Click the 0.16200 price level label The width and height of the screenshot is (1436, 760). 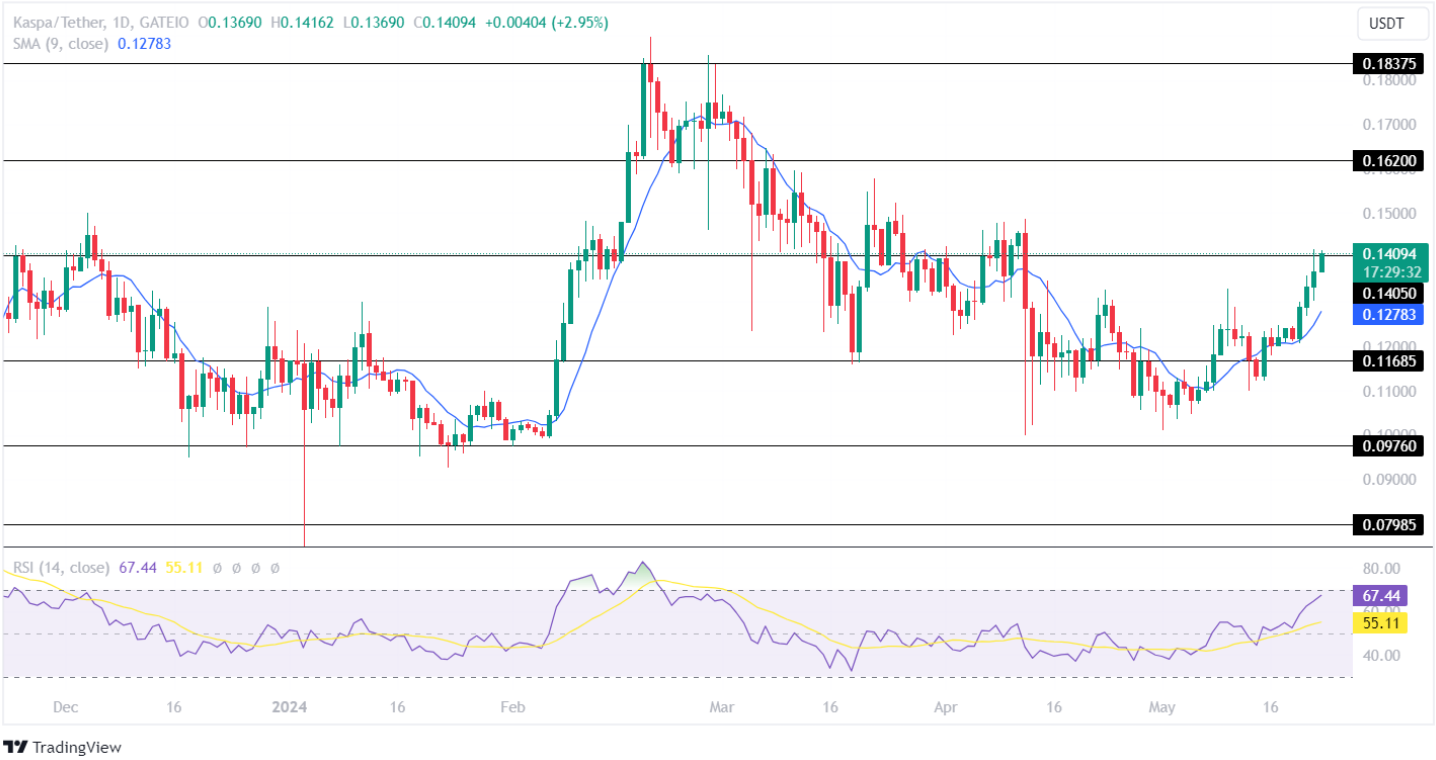coord(1388,161)
